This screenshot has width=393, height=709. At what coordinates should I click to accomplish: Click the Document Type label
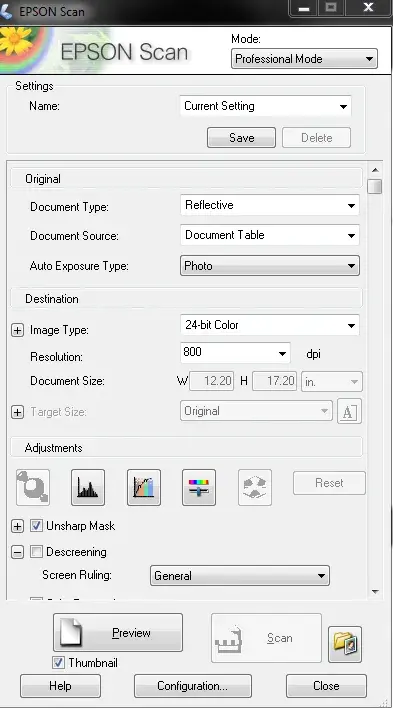(69, 207)
